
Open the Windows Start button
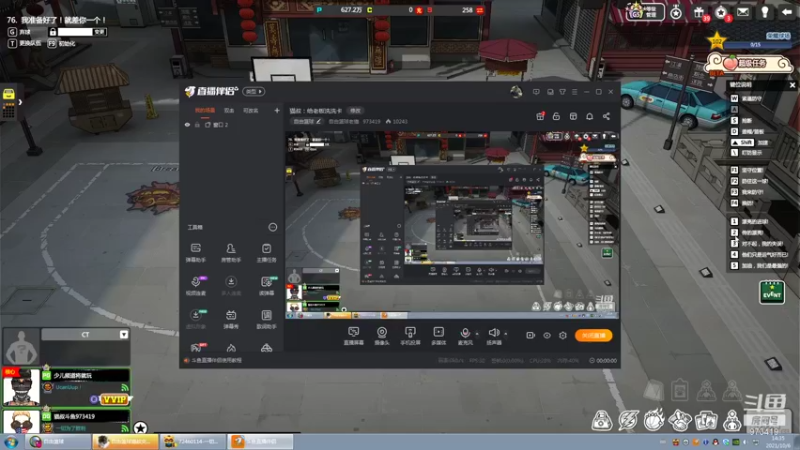click(11, 442)
